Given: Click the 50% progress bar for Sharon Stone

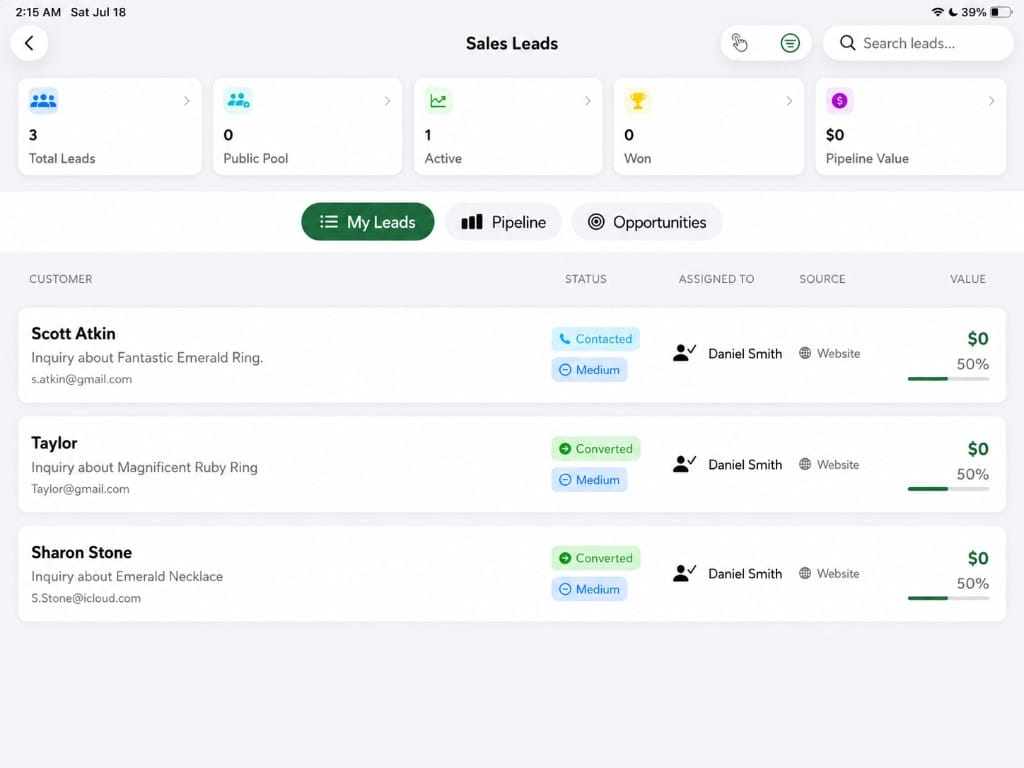Looking at the screenshot, I should tap(948, 598).
